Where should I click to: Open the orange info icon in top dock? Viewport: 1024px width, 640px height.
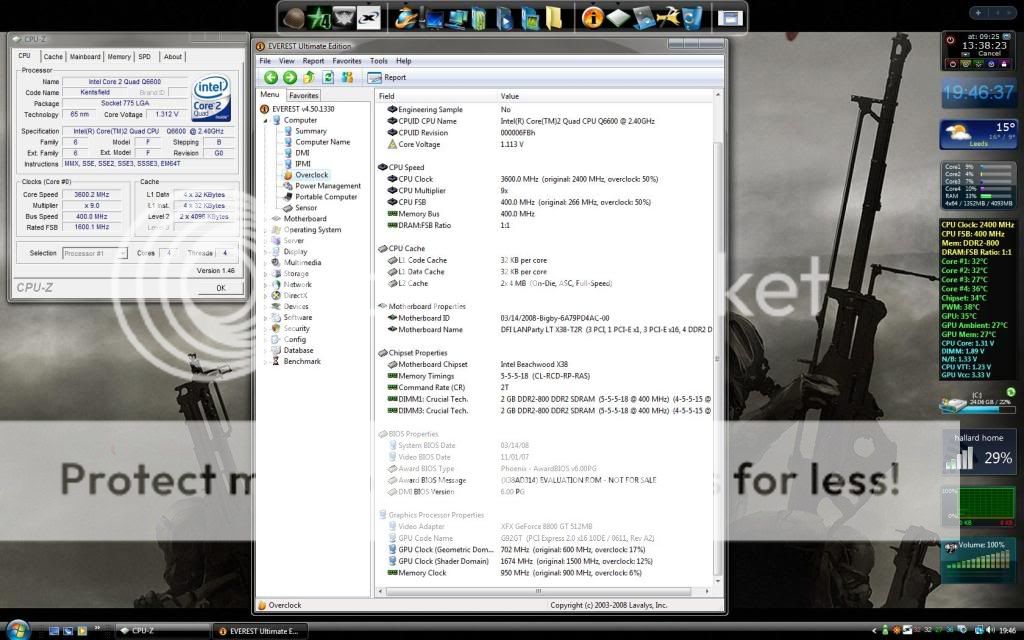point(592,18)
